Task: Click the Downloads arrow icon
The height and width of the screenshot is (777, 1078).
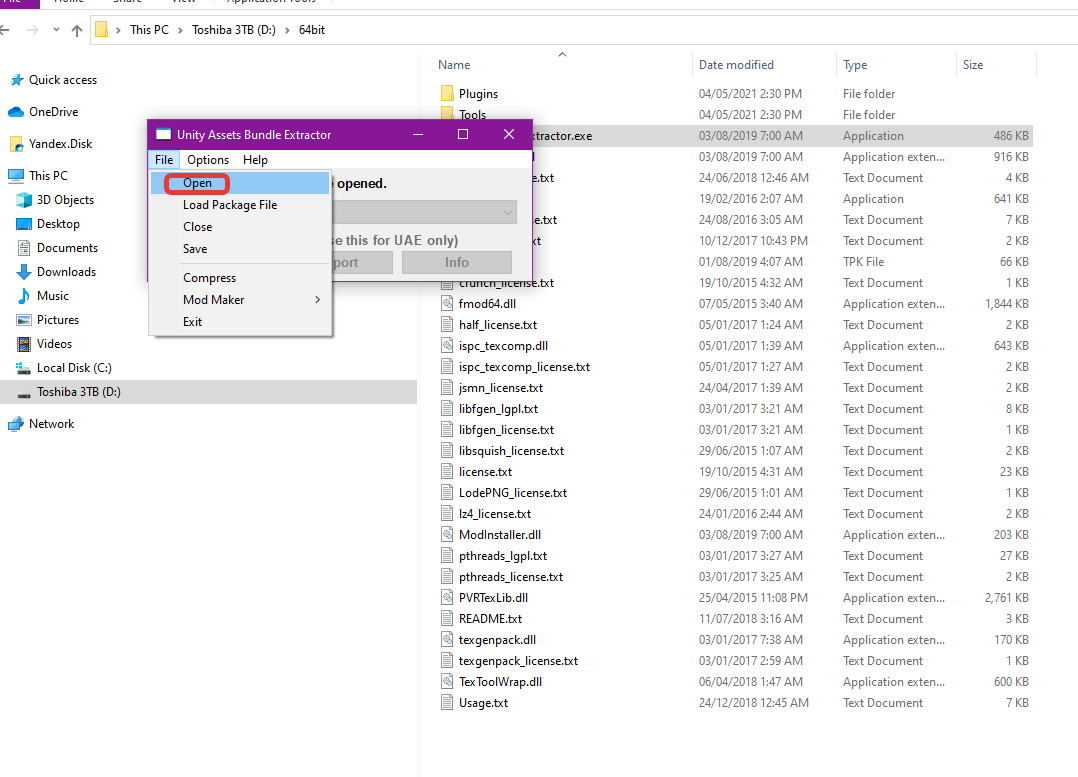Action: 24,272
